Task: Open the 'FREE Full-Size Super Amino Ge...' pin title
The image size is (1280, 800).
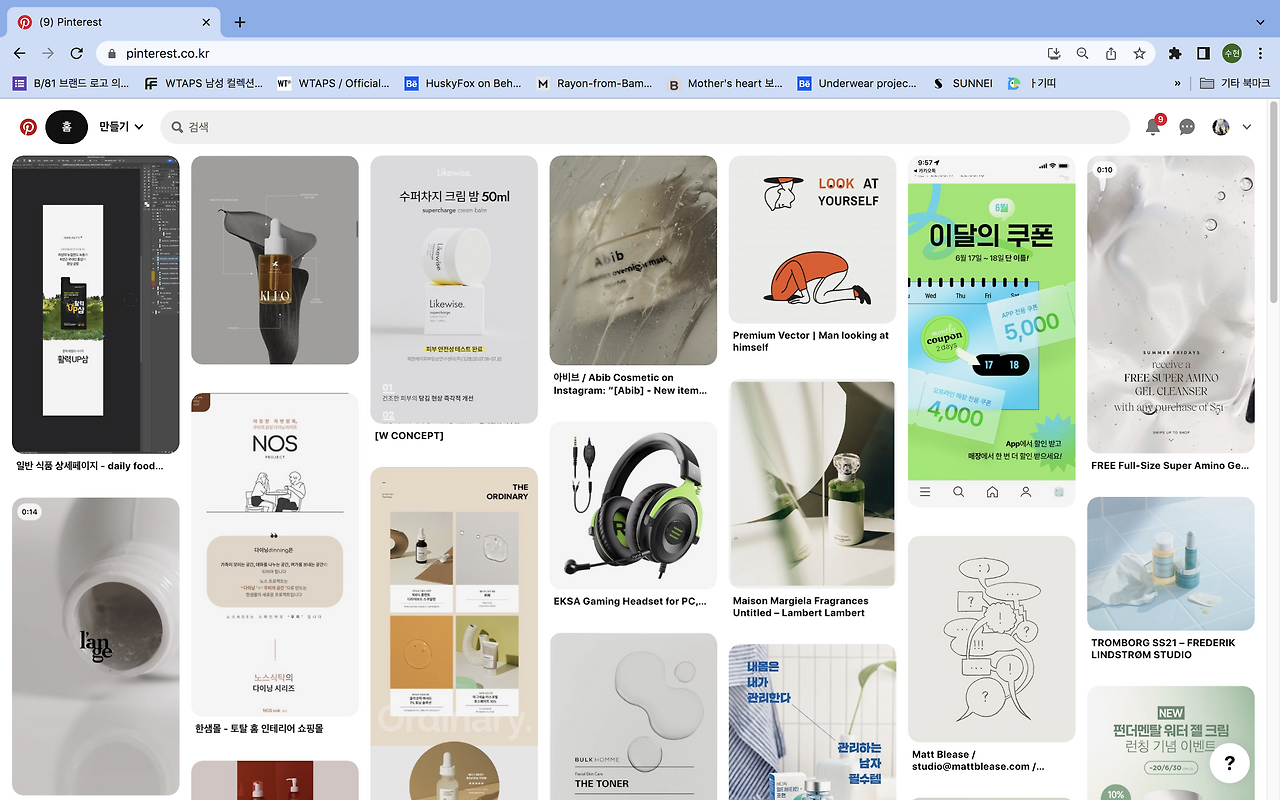Action: (1170, 466)
